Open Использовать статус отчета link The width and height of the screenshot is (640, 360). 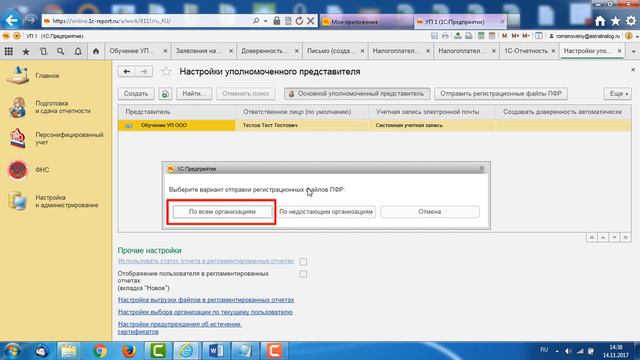click(x=206, y=261)
